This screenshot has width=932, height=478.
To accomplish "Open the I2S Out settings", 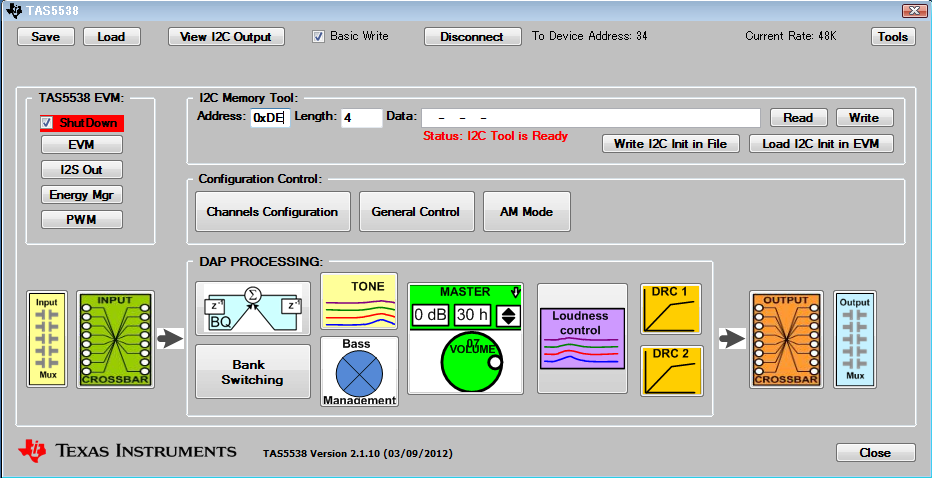I will click(x=82, y=169).
